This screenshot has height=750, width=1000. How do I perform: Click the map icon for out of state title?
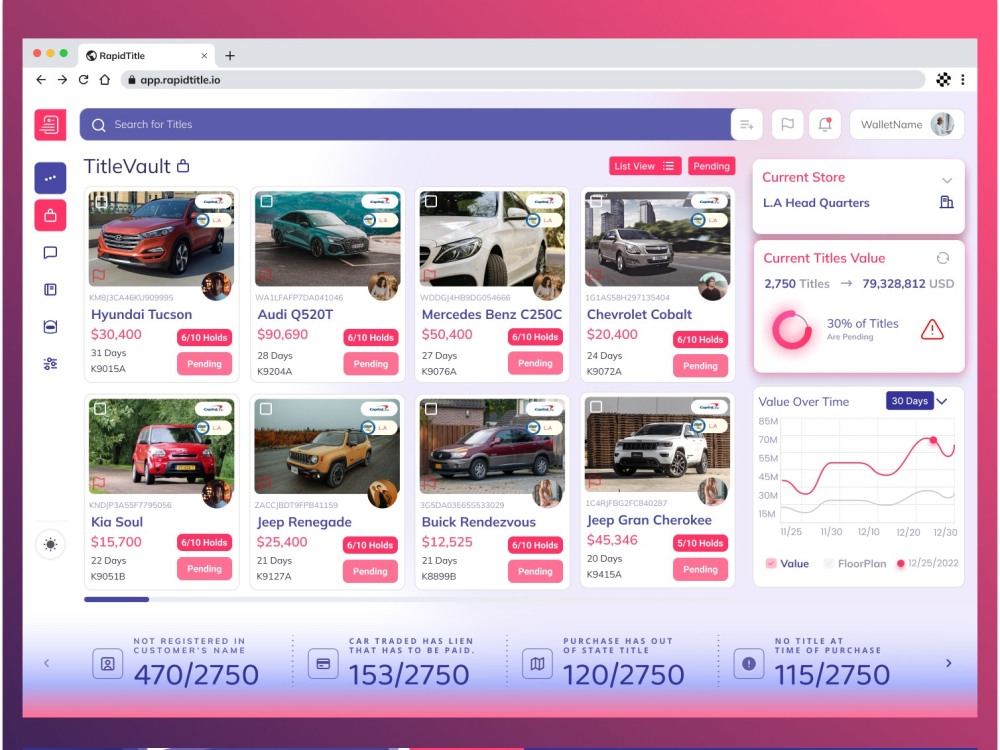tap(538, 664)
